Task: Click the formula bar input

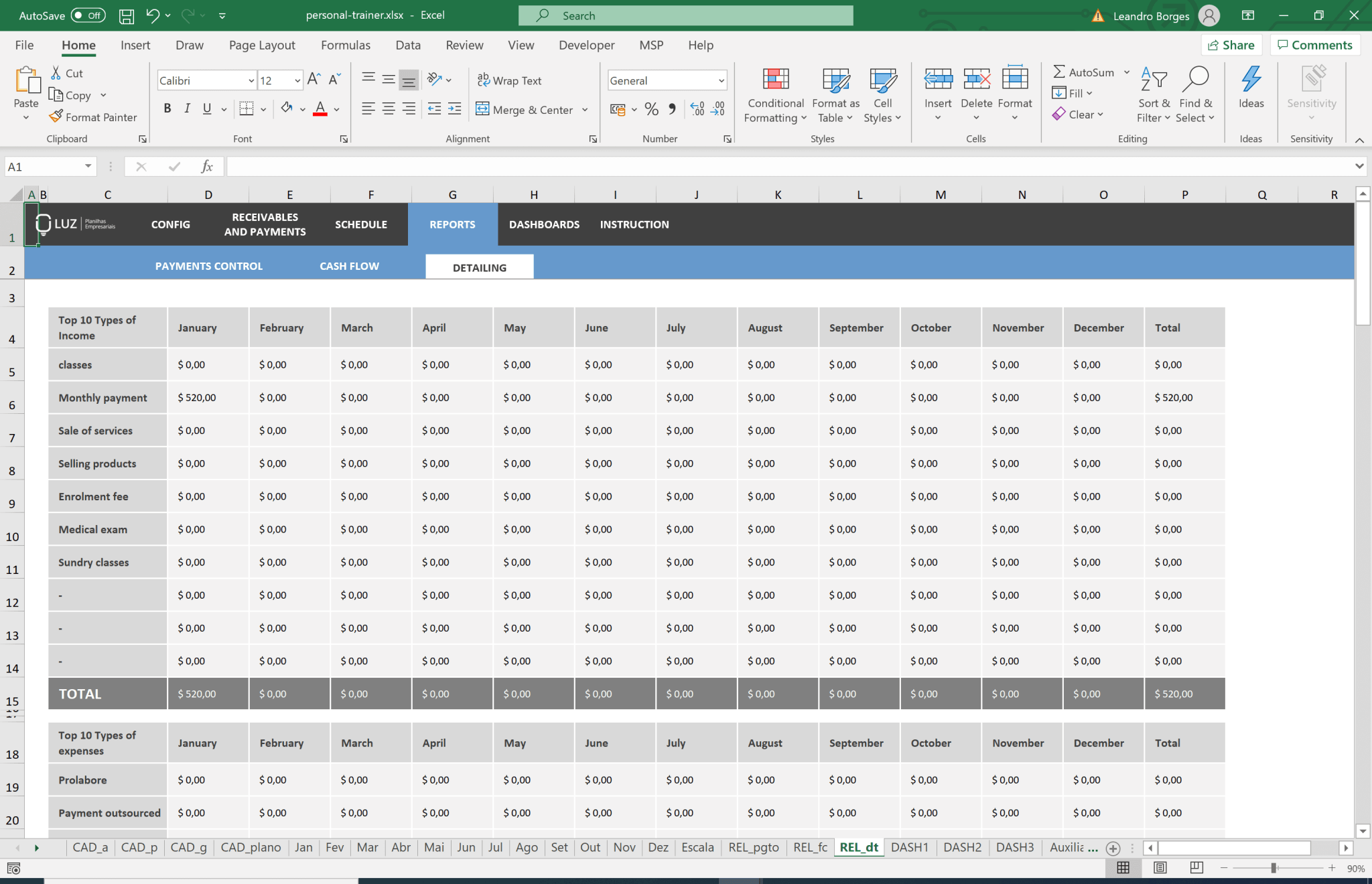Action: point(789,166)
